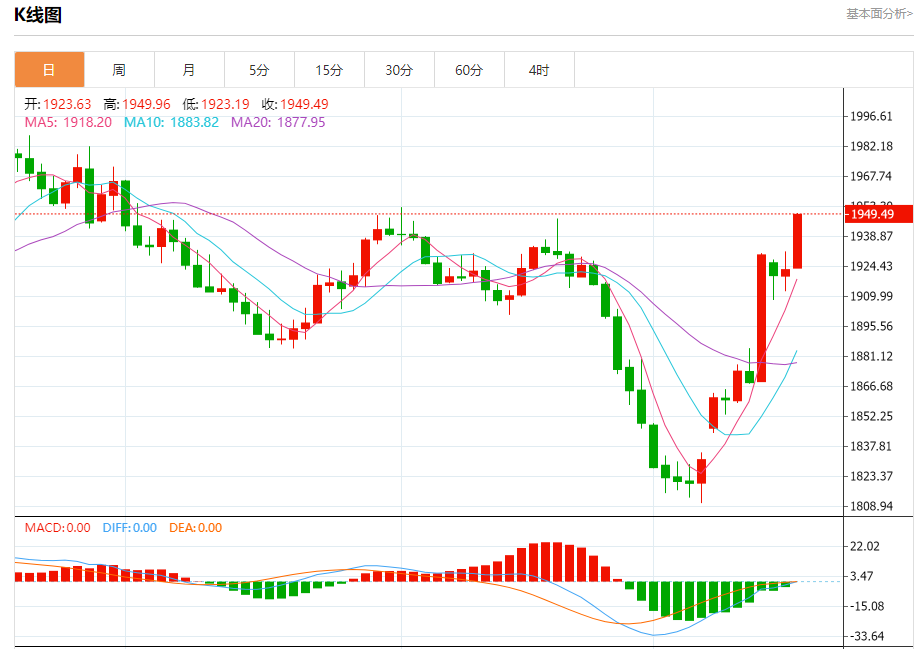Open the 30分 interval tab

point(399,70)
